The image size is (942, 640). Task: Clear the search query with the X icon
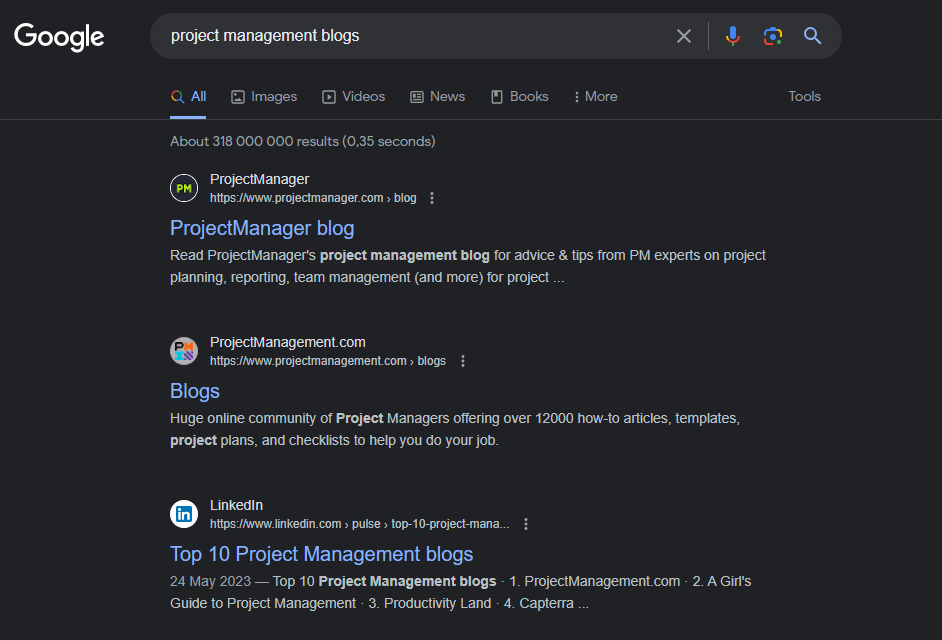pyautogui.click(x=684, y=35)
